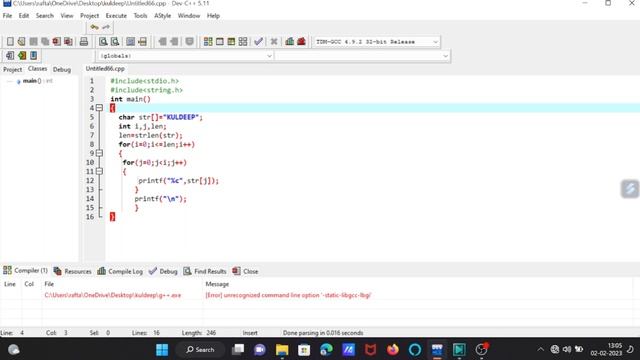Screen dimensions: 640x360
Task: Open File Explorer from the taskbar
Action: (x=282, y=350)
